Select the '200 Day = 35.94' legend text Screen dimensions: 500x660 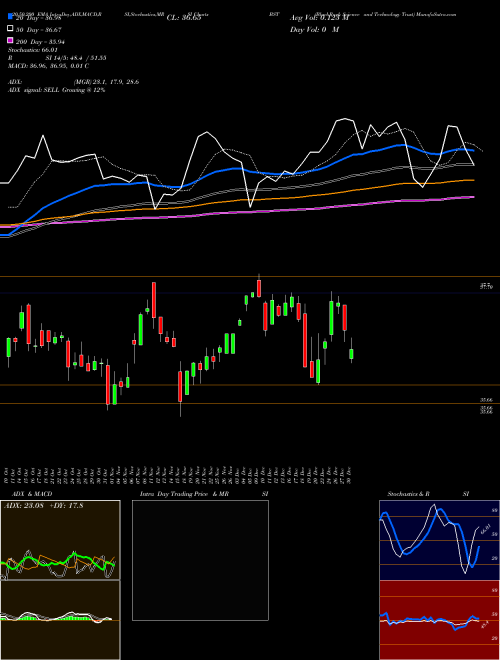[40, 42]
